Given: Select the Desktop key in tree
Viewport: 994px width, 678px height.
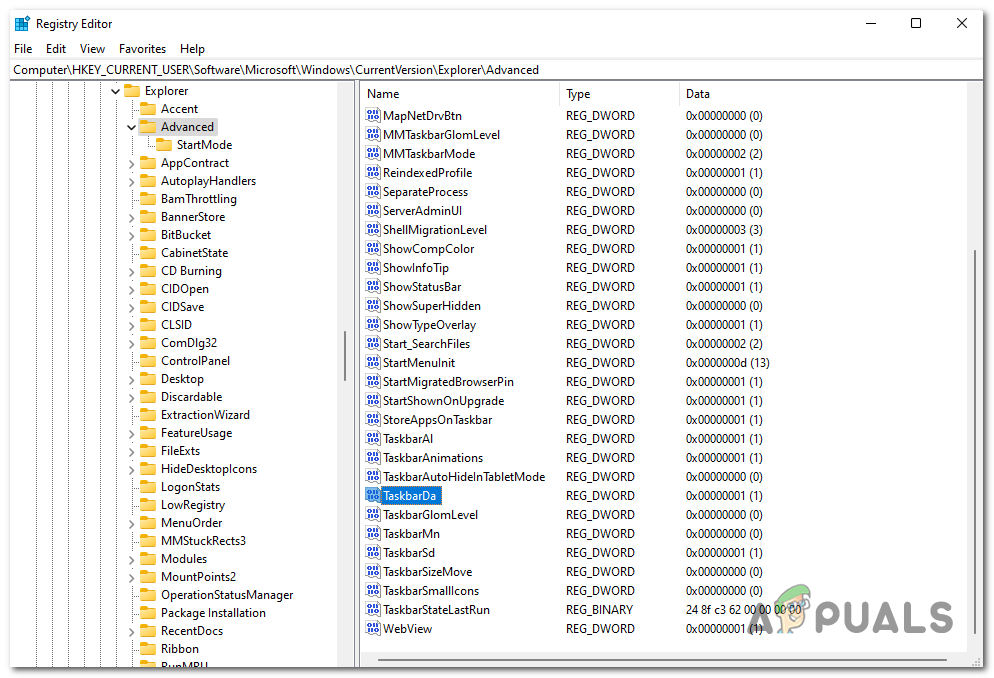Looking at the screenshot, I should (x=182, y=379).
